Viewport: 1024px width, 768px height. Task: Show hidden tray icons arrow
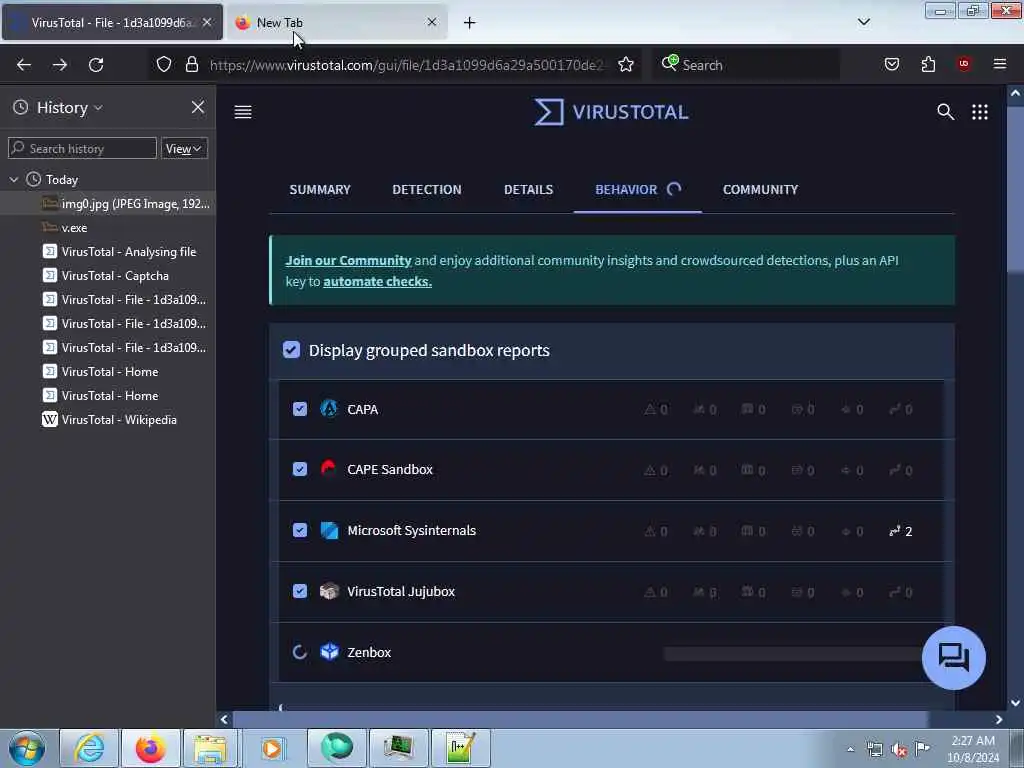850,749
